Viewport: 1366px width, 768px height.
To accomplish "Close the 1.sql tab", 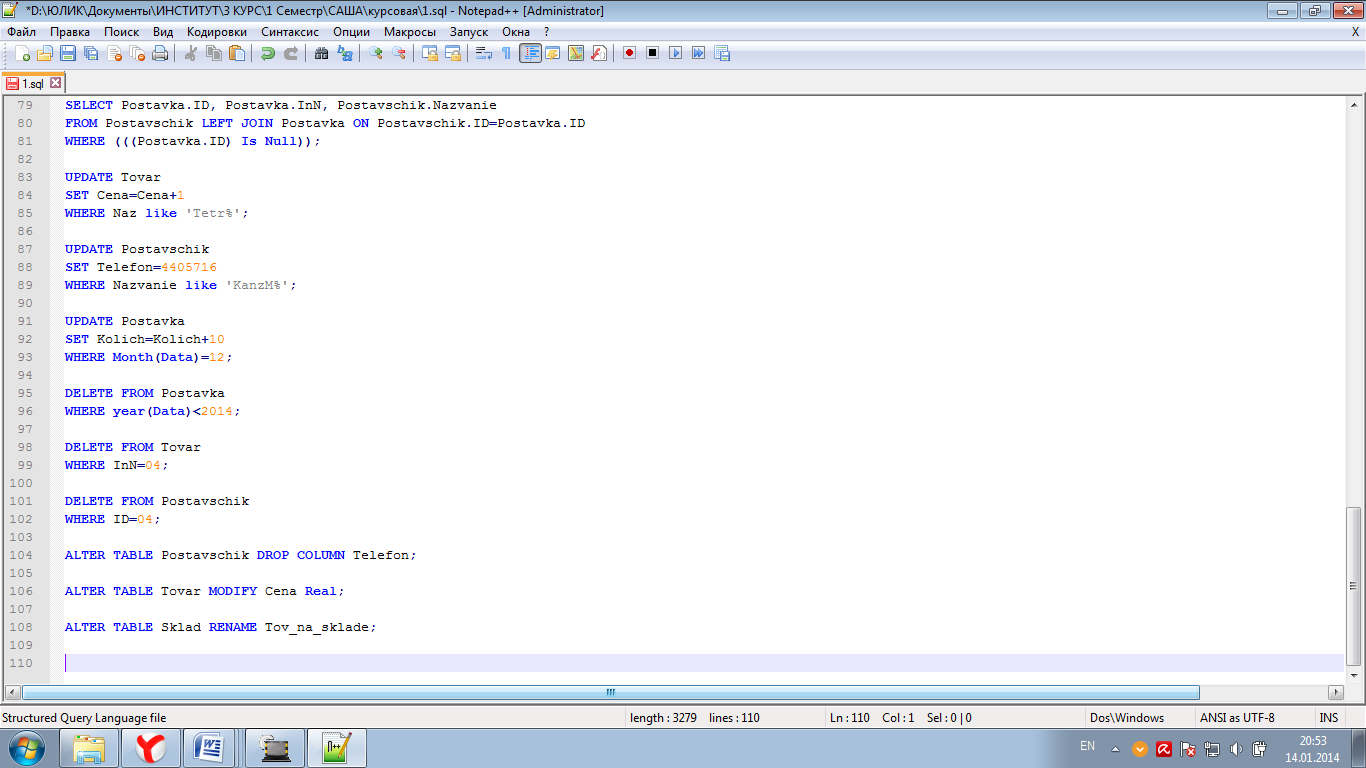I will (x=56, y=83).
